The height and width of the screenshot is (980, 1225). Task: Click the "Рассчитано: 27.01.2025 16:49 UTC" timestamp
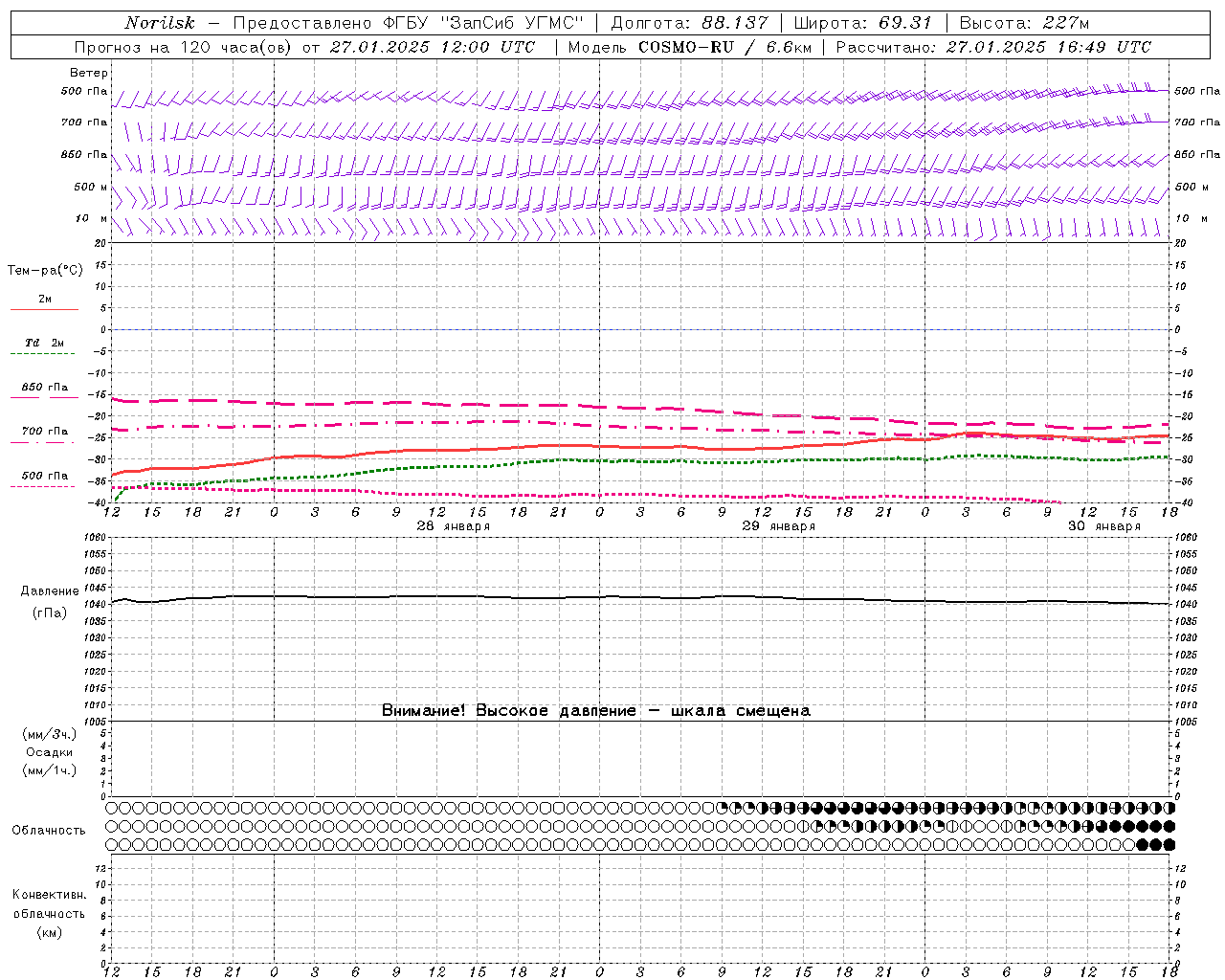[x=993, y=47]
